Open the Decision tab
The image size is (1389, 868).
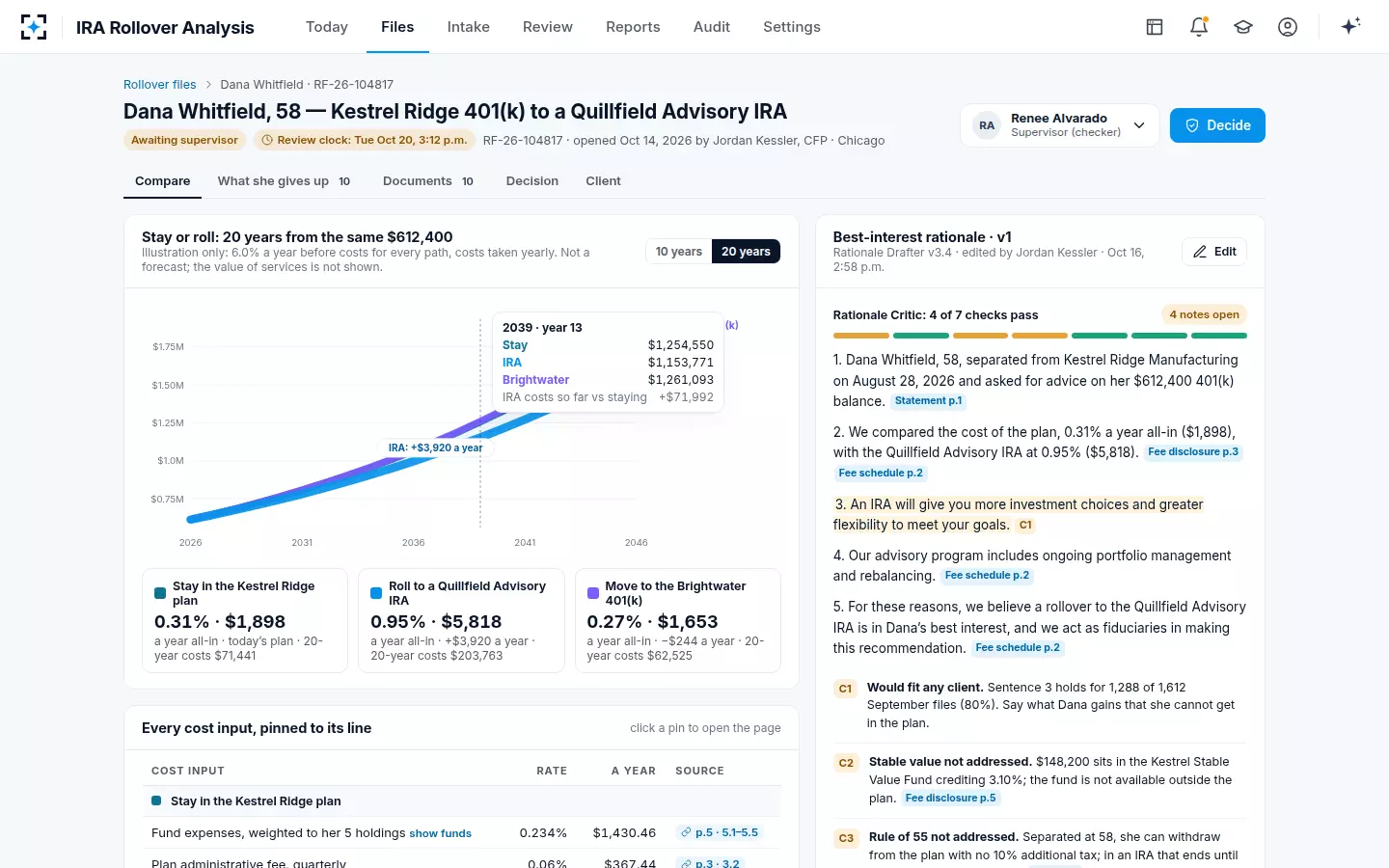tap(532, 181)
